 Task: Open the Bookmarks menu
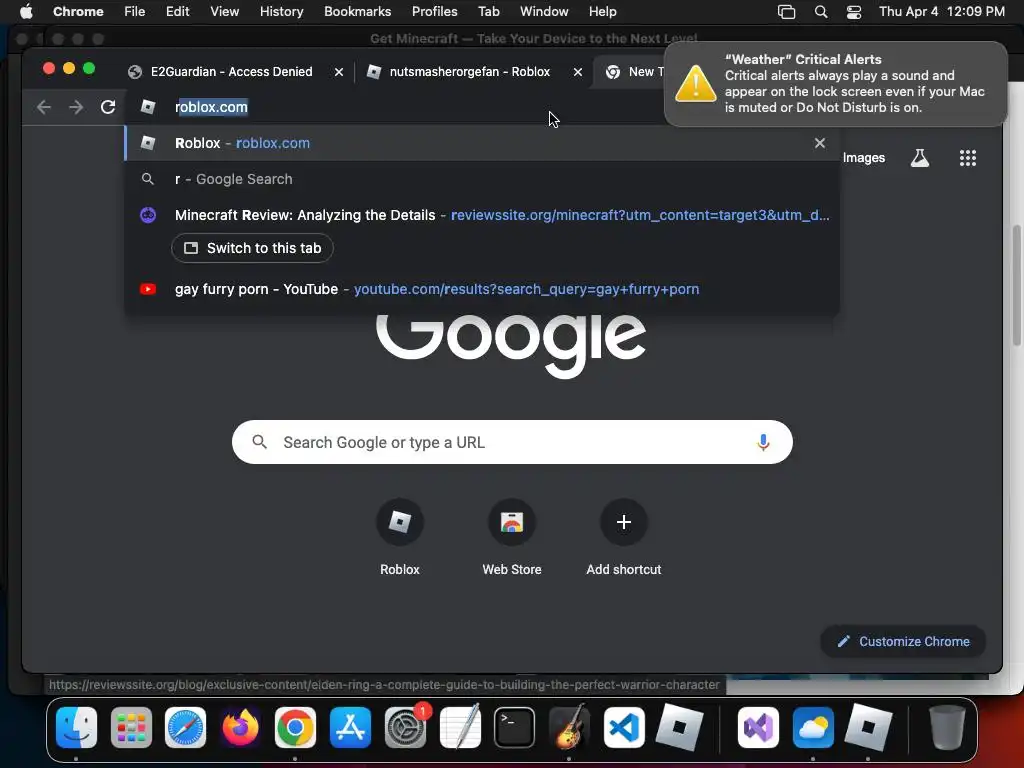(x=357, y=12)
